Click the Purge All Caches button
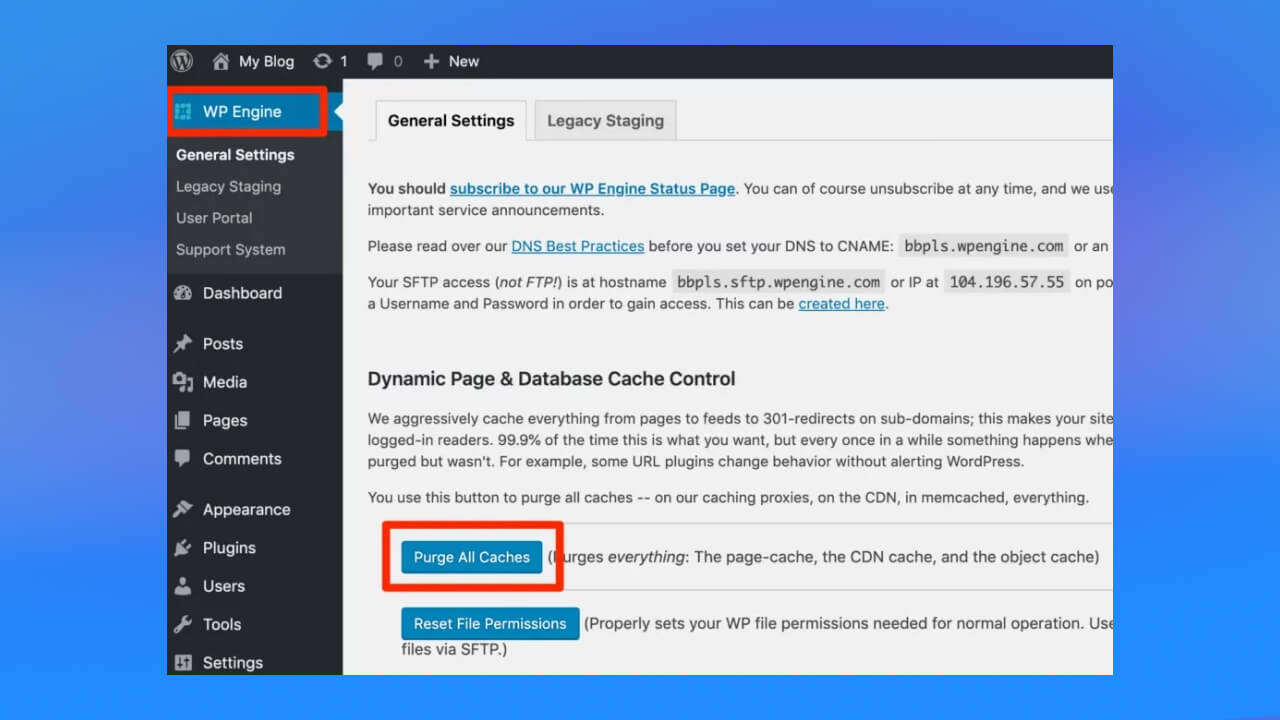The width and height of the screenshot is (1280, 720). 472,557
